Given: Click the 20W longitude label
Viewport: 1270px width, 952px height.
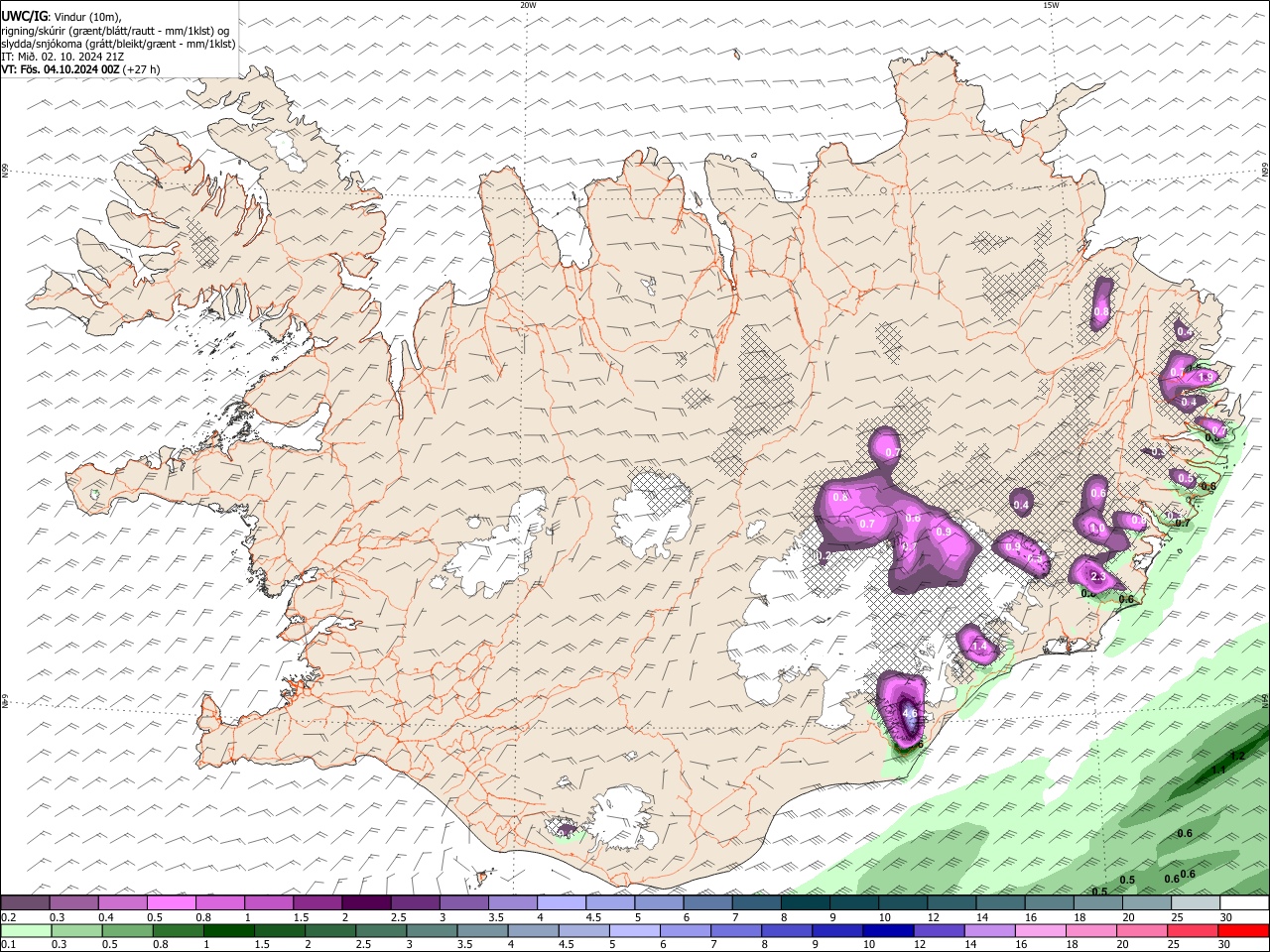Looking at the screenshot, I should tap(528, 5).
